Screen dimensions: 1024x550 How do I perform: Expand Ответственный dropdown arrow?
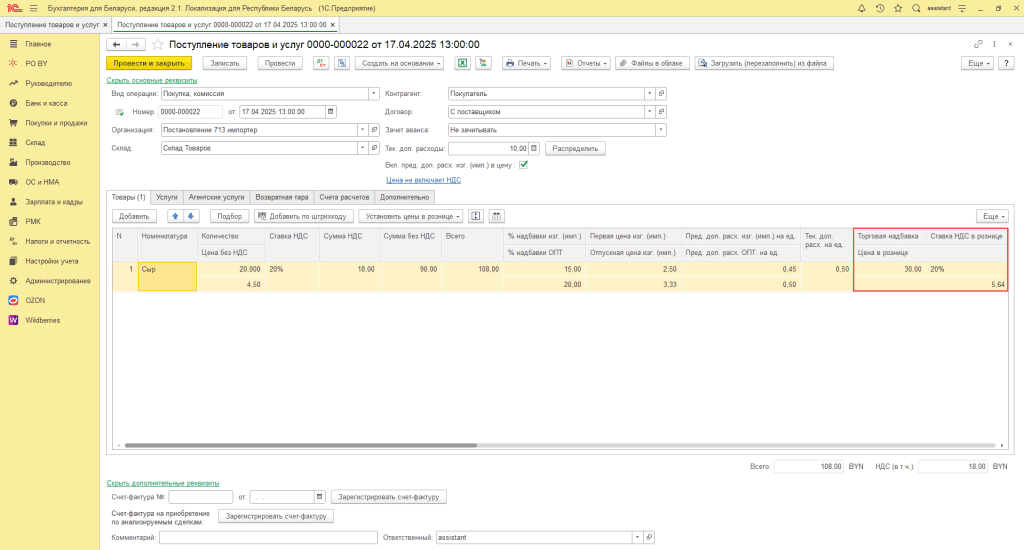click(x=637, y=538)
